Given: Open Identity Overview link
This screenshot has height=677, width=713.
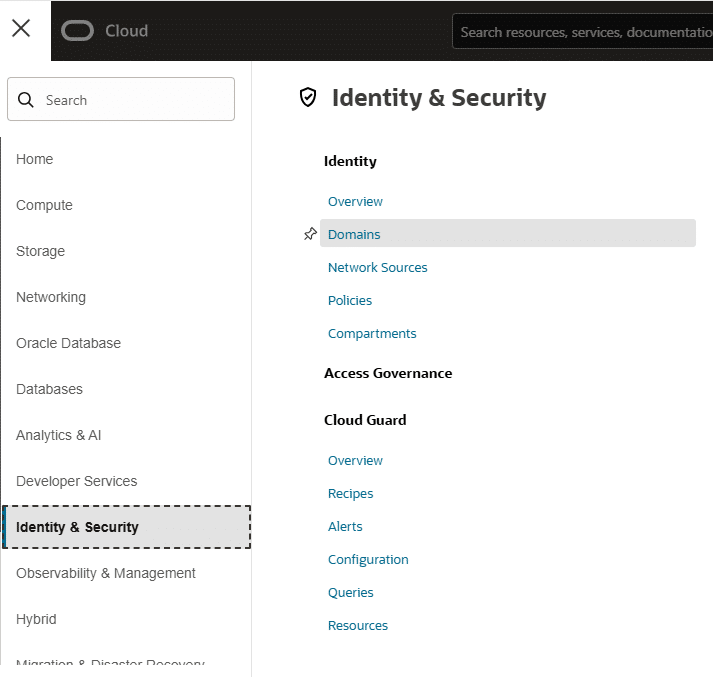Looking at the screenshot, I should [355, 201].
